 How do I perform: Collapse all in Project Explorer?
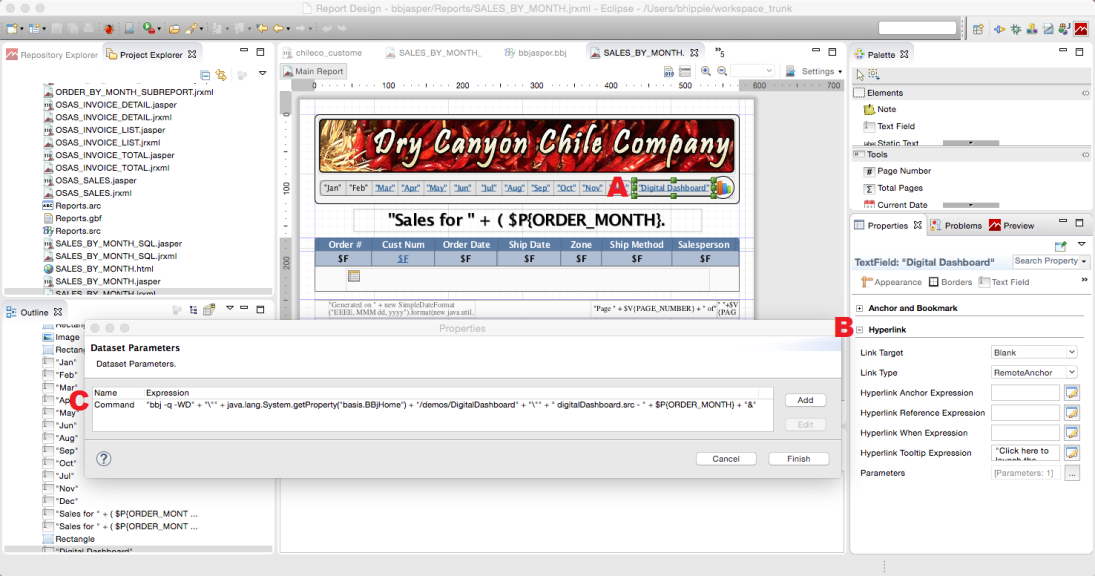(205, 74)
